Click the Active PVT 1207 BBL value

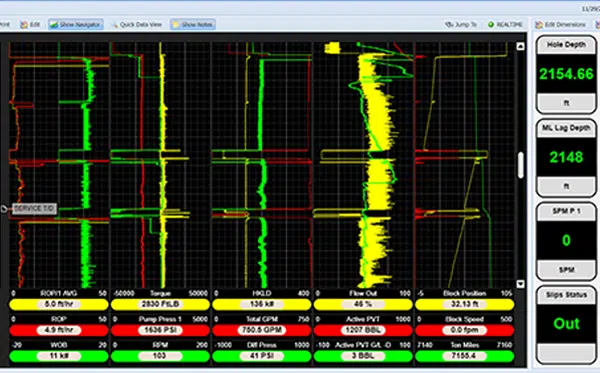click(x=363, y=330)
